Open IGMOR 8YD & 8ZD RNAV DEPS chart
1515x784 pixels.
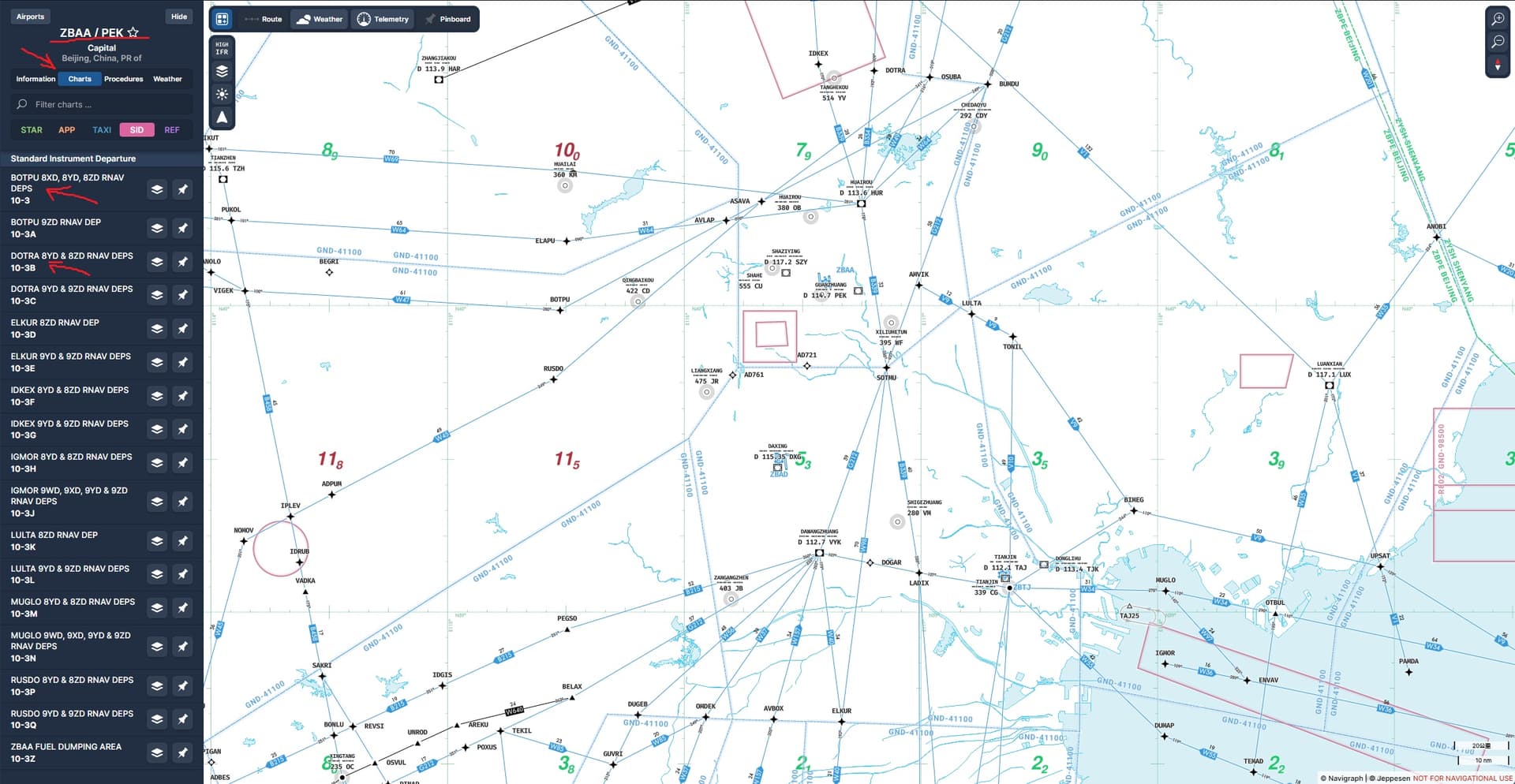tap(71, 463)
